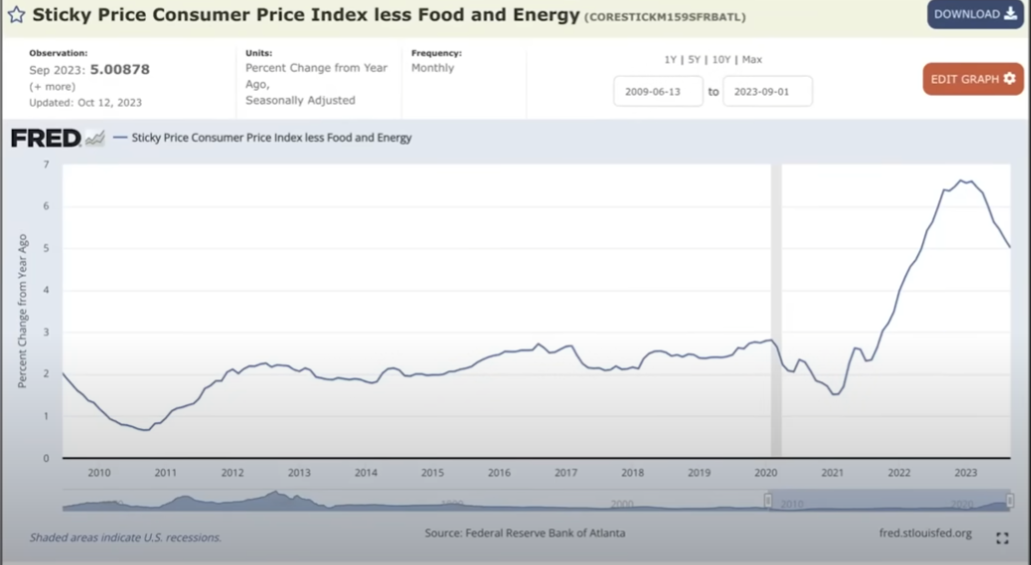
Task: Click the right handle of range selector
Action: pyautogui.click(x=1010, y=501)
